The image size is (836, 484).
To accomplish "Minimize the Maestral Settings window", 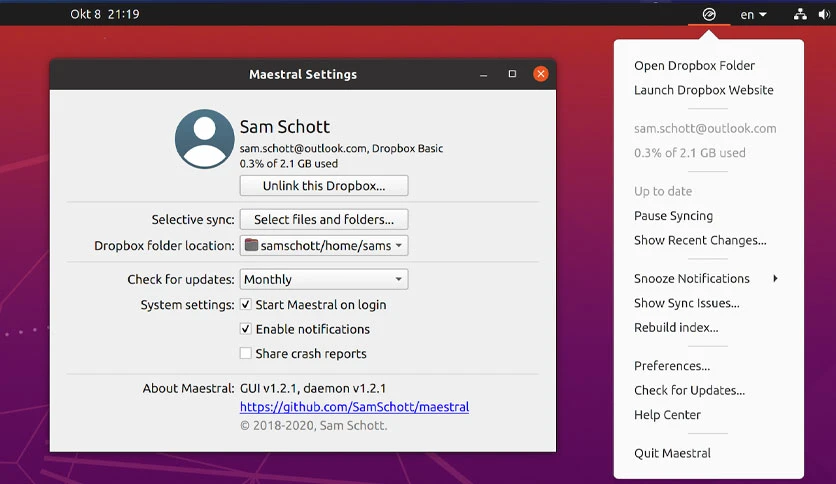I will [x=484, y=74].
